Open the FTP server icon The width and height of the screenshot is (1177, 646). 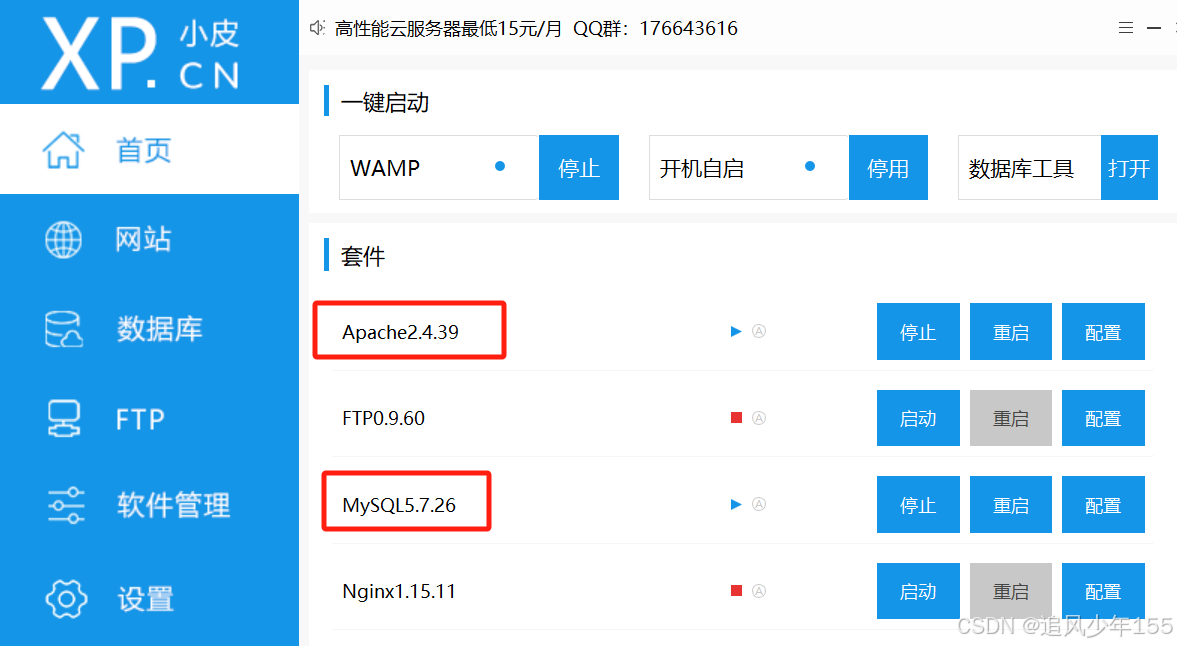tap(64, 419)
